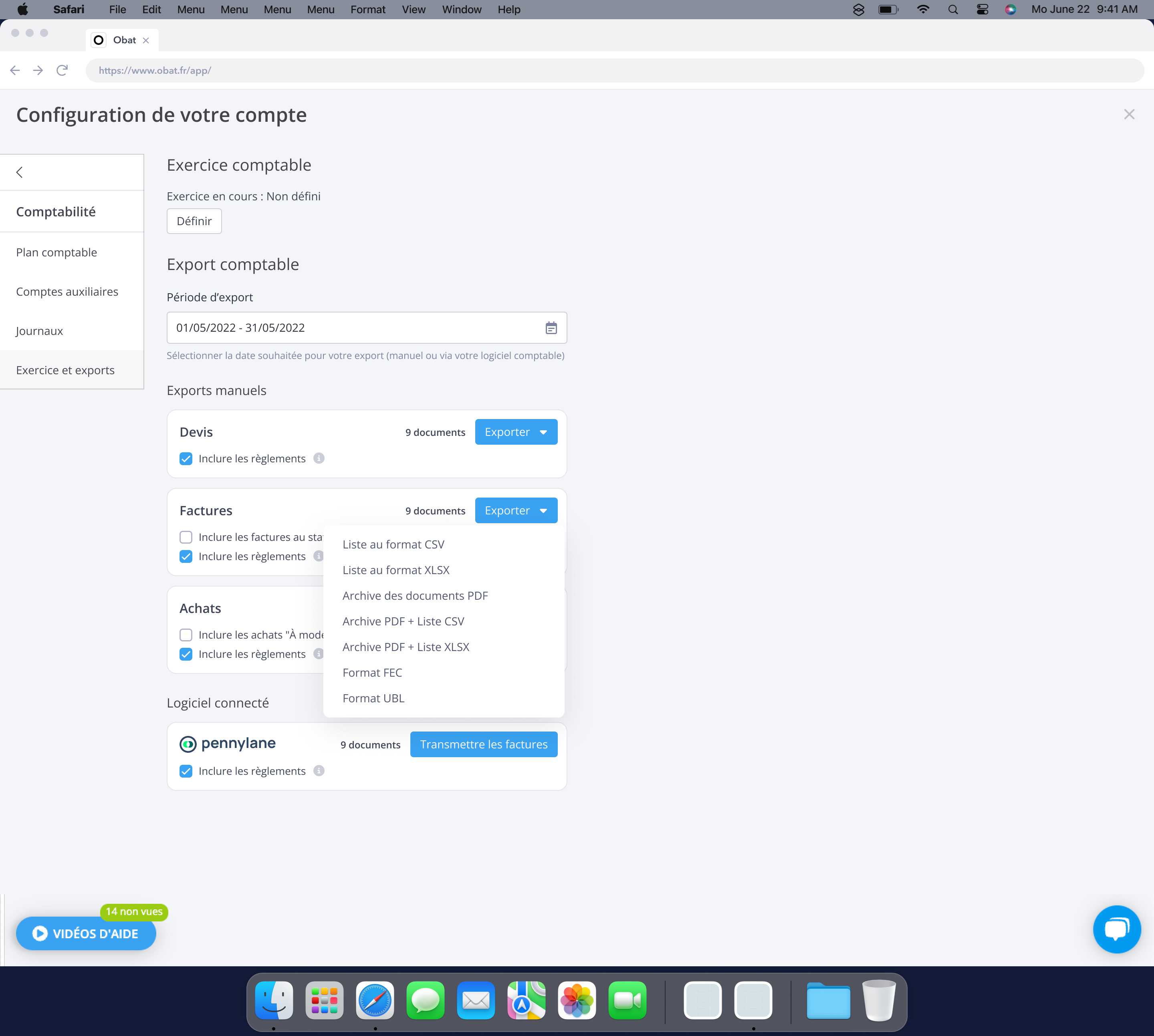This screenshot has height=1036, width=1154.
Task: Click the back chevron above Comptabilité
Action: [x=20, y=173]
